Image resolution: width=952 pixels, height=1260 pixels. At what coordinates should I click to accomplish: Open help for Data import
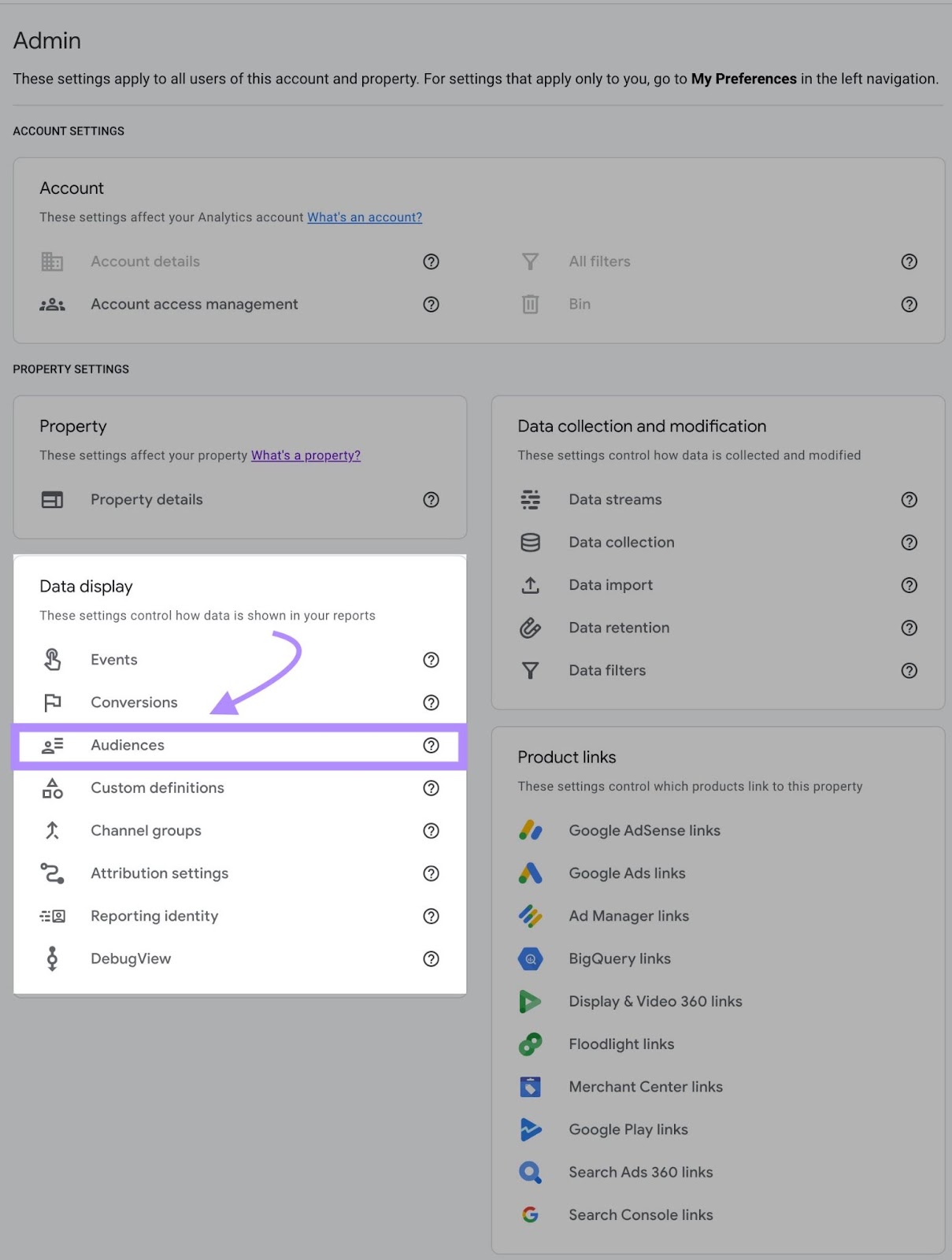click(909, 585)
